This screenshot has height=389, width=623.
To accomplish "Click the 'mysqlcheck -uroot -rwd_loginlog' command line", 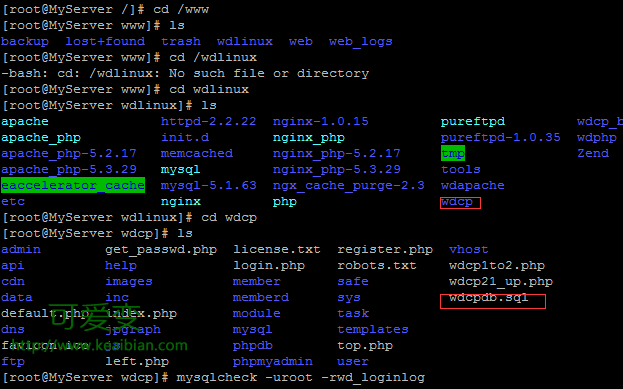I will coord(301,377).
